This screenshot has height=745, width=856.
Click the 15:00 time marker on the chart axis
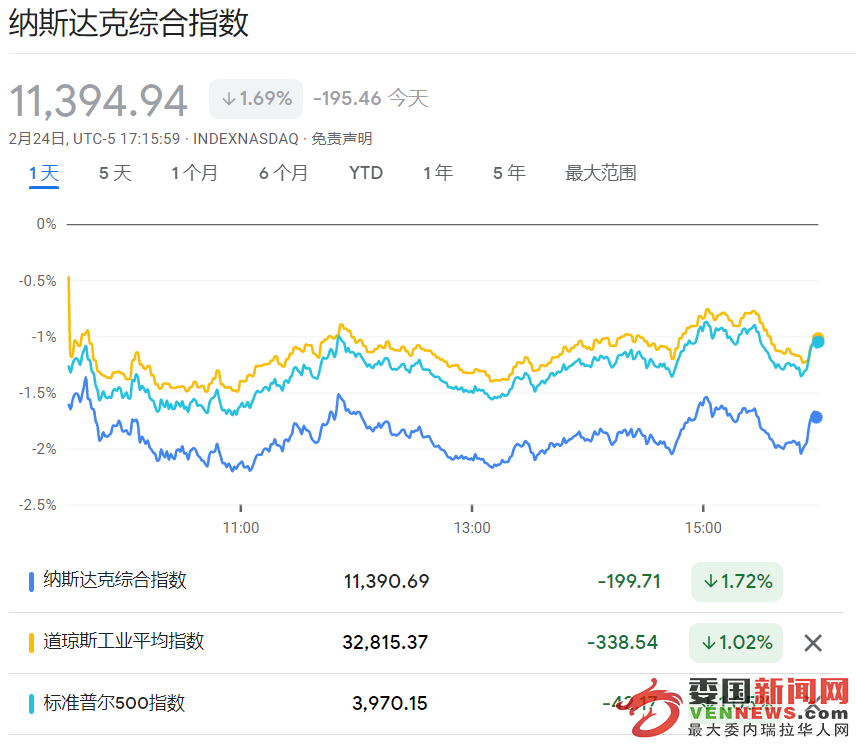(703, 528)
